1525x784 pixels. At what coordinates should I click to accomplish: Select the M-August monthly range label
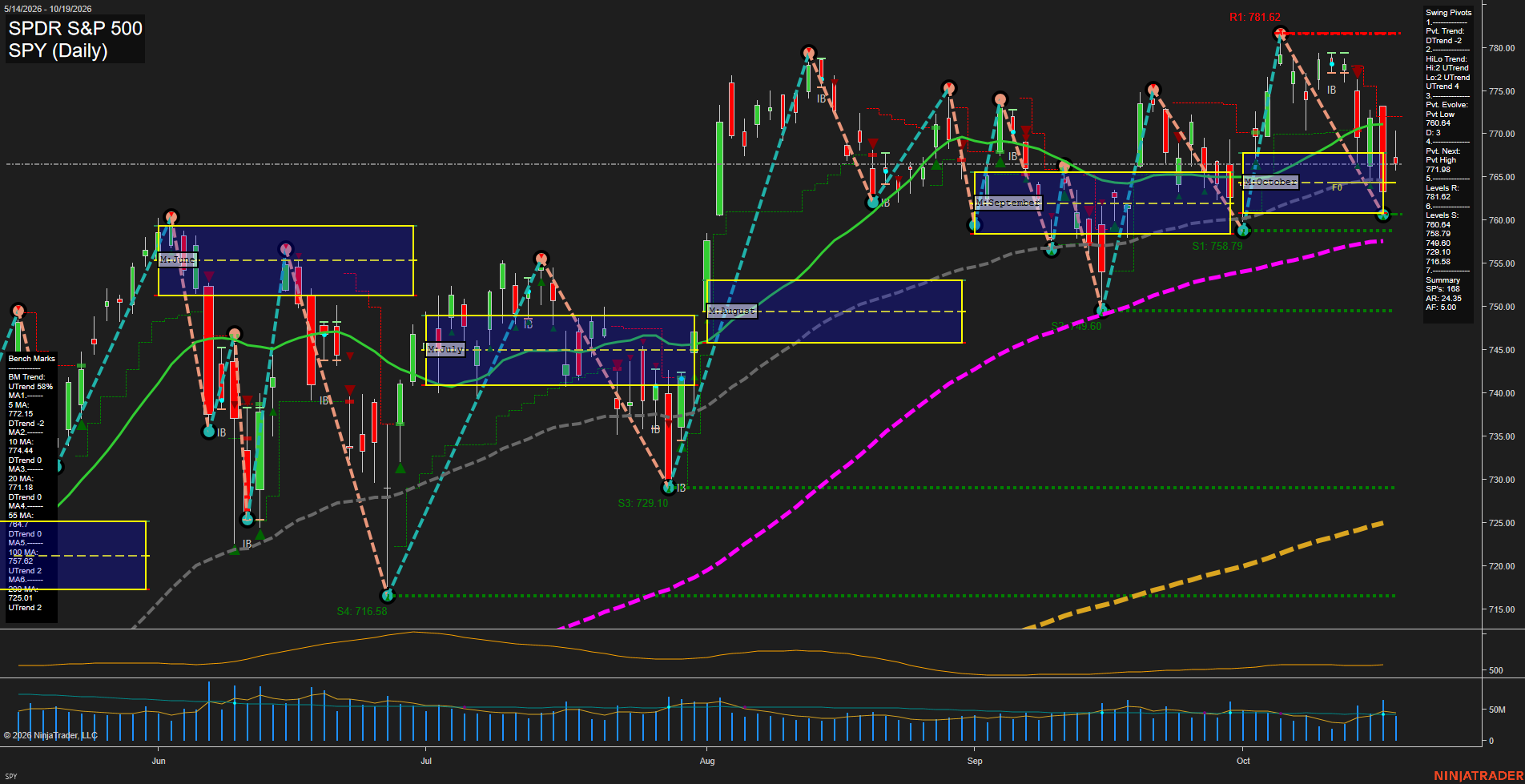tap(732, 311)
